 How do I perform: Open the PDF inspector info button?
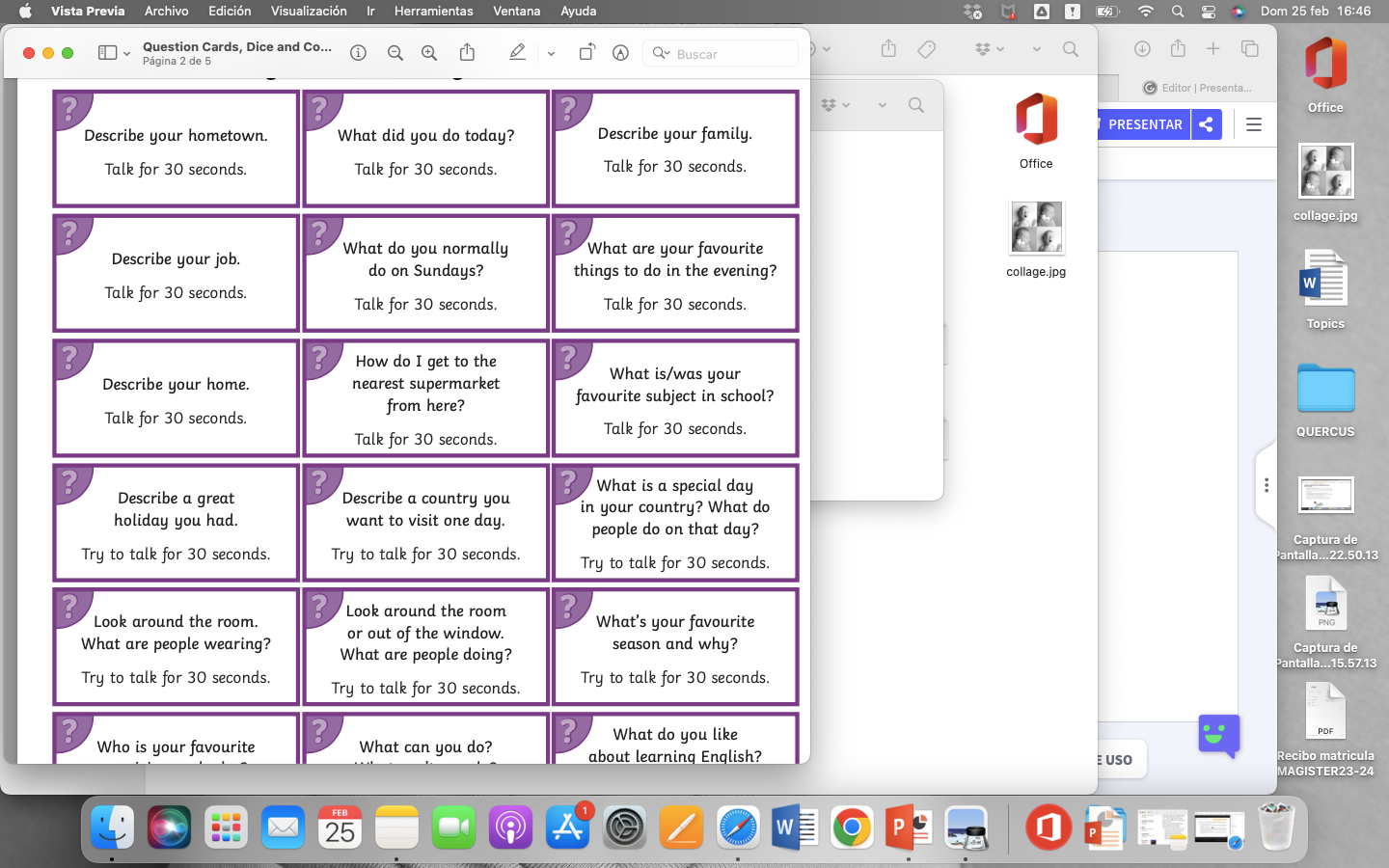358,53
